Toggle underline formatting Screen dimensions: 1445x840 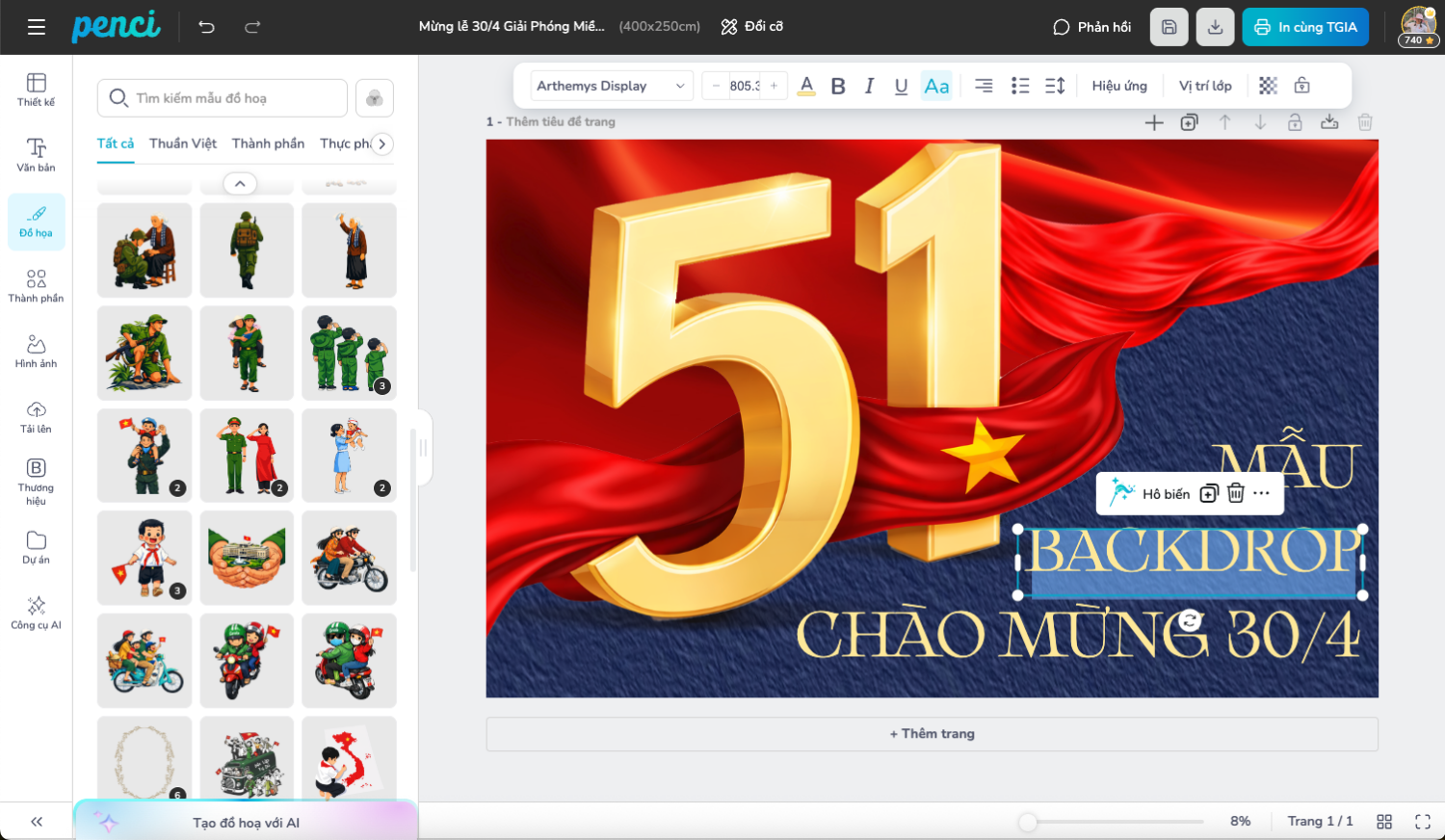point(901,86)
